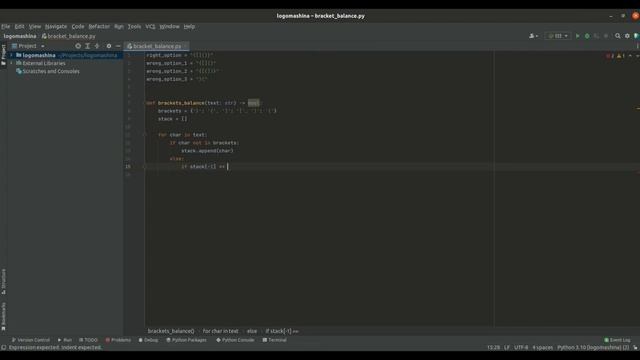The image size is (640, 360).
Task: Open the user account icon in toolbar
Action: click(x=533, y=36)
